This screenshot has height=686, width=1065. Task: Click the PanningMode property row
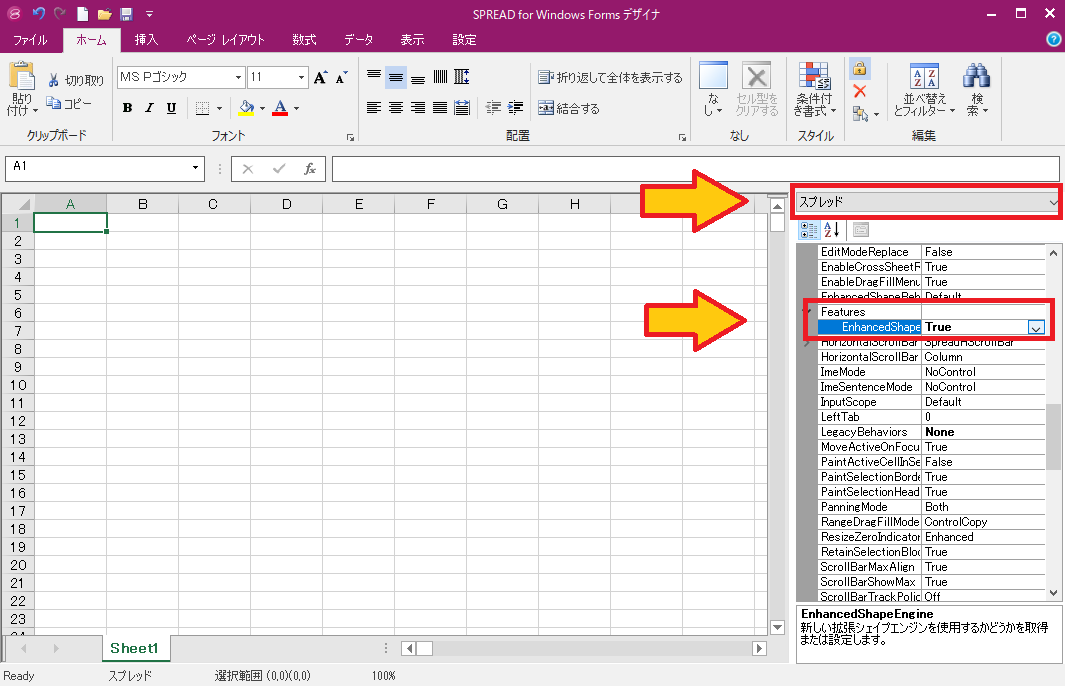coord(931,507)
